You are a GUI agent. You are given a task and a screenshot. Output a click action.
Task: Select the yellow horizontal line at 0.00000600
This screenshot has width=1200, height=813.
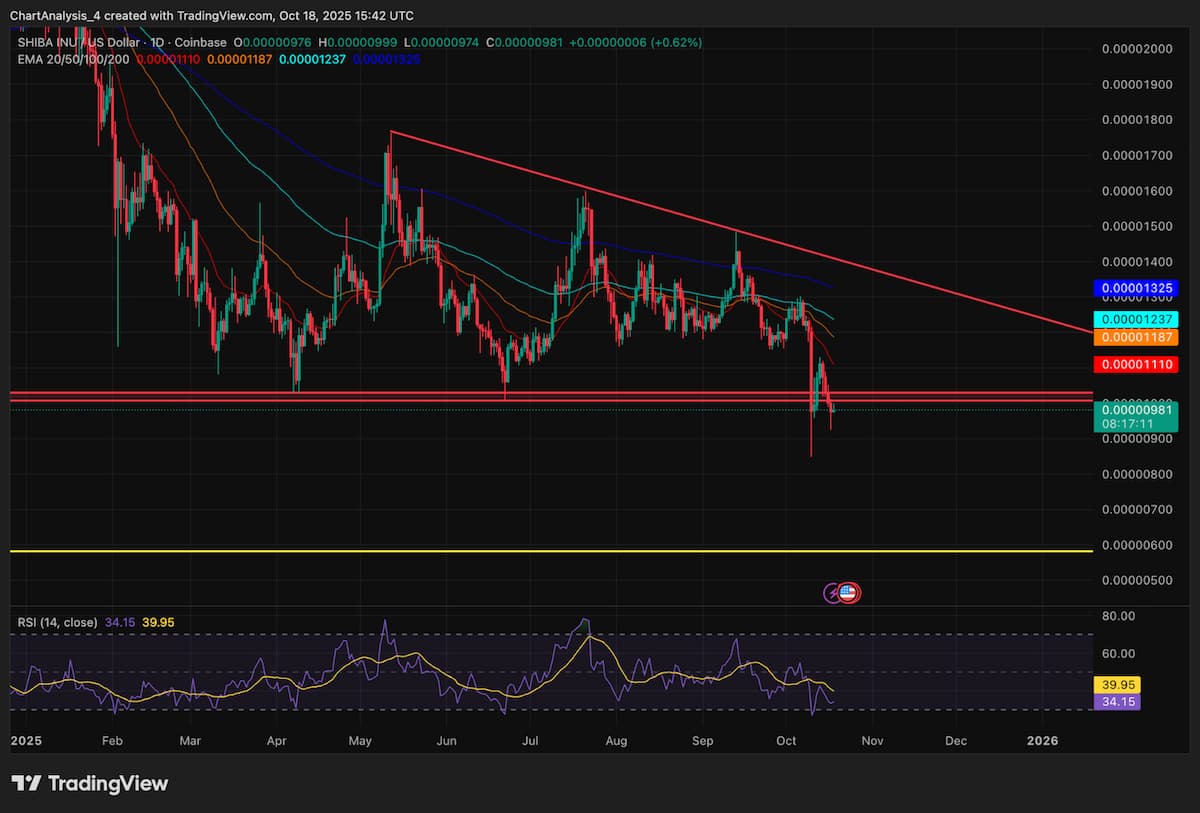[x=500, y=551]
